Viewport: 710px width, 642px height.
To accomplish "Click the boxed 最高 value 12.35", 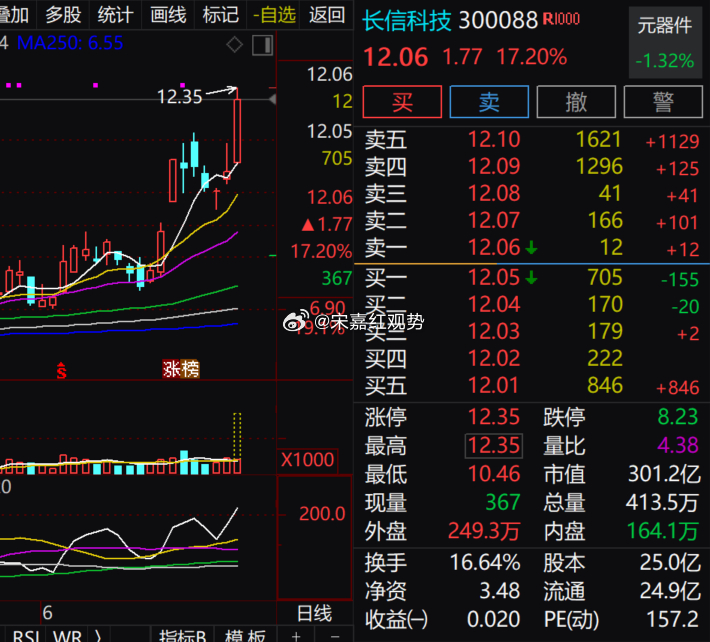I will coord(494,446).
